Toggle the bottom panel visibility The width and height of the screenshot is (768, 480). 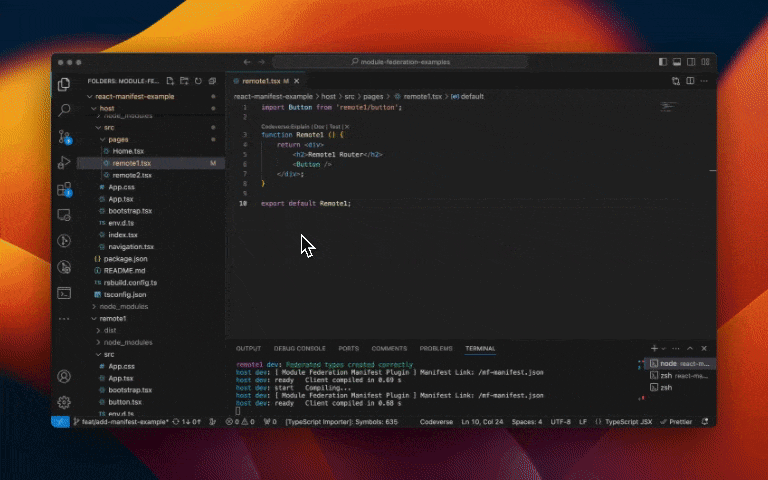coord(676,62)
